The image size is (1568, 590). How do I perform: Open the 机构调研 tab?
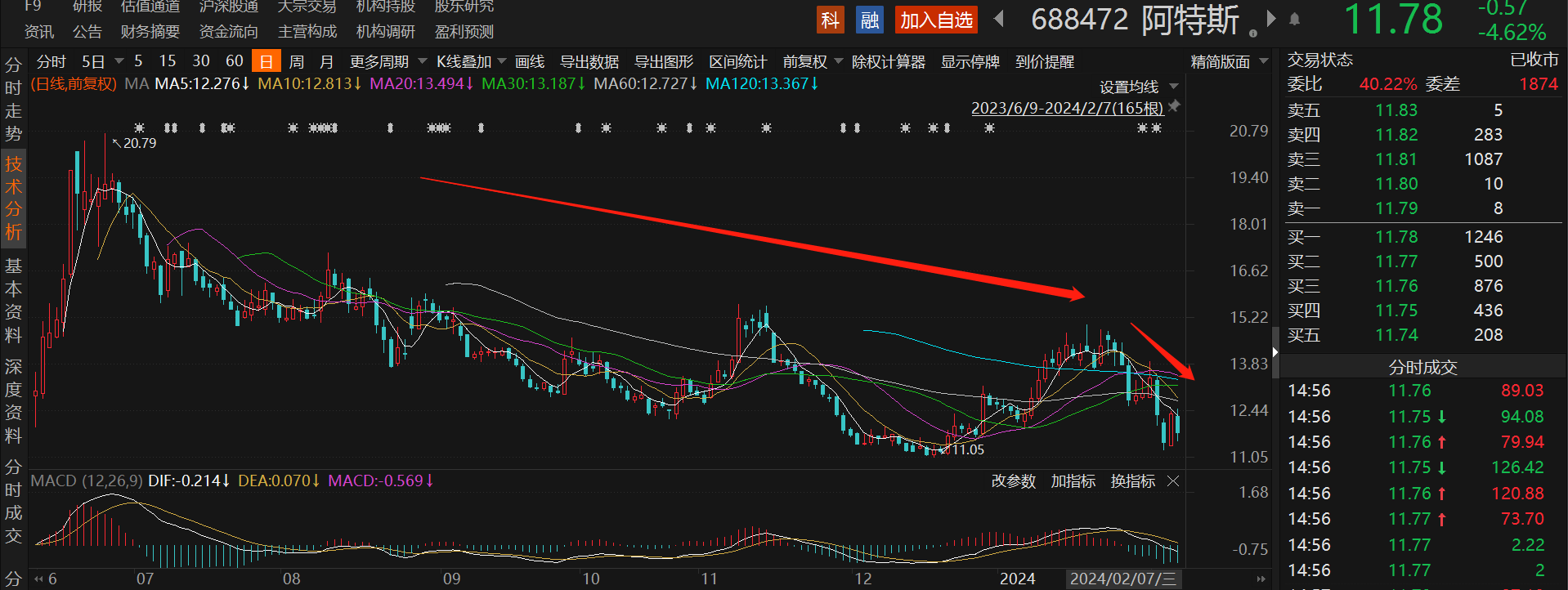coord(386,32)
